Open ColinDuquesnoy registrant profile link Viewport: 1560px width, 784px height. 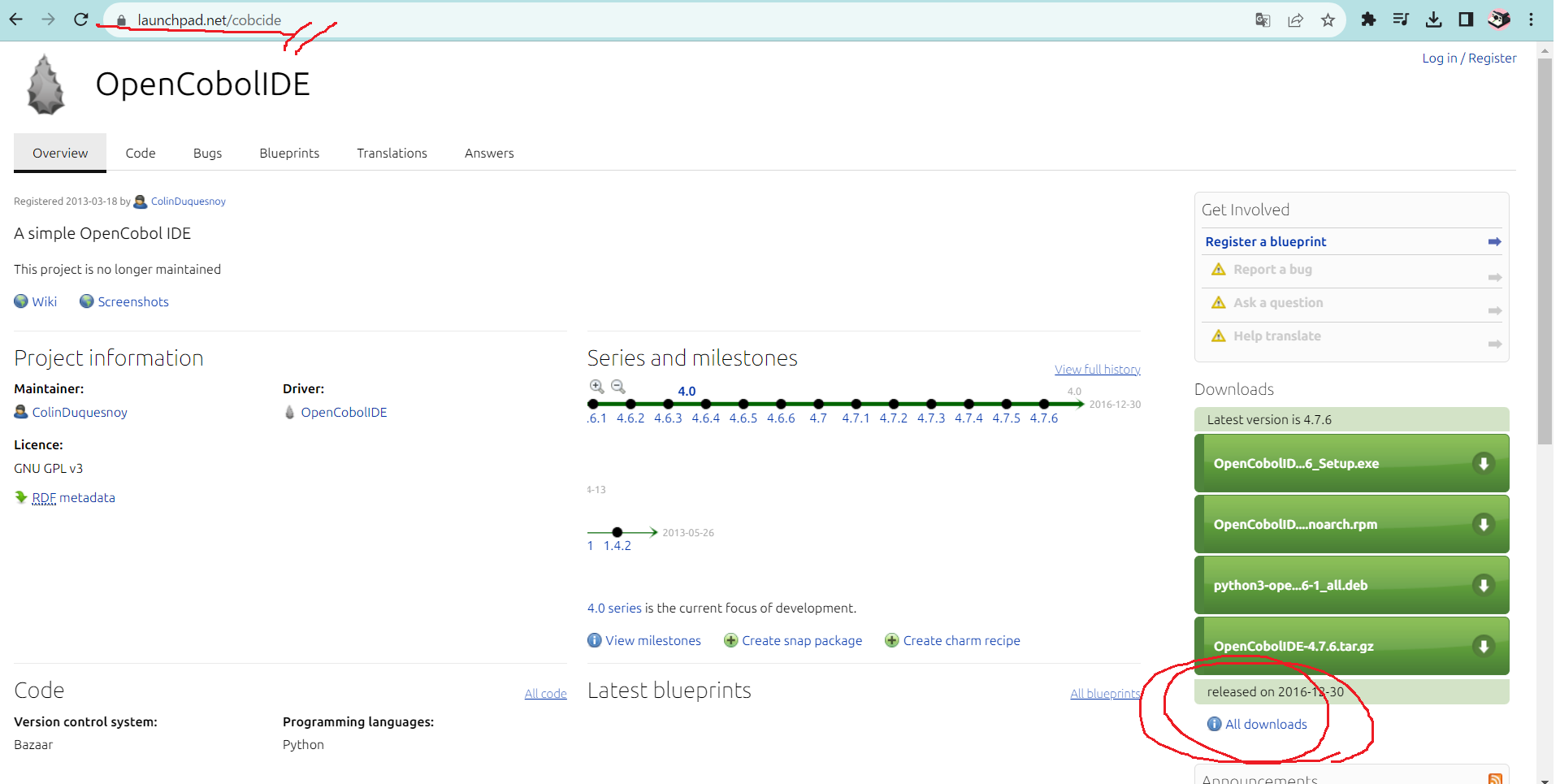(x=188, y=201)
